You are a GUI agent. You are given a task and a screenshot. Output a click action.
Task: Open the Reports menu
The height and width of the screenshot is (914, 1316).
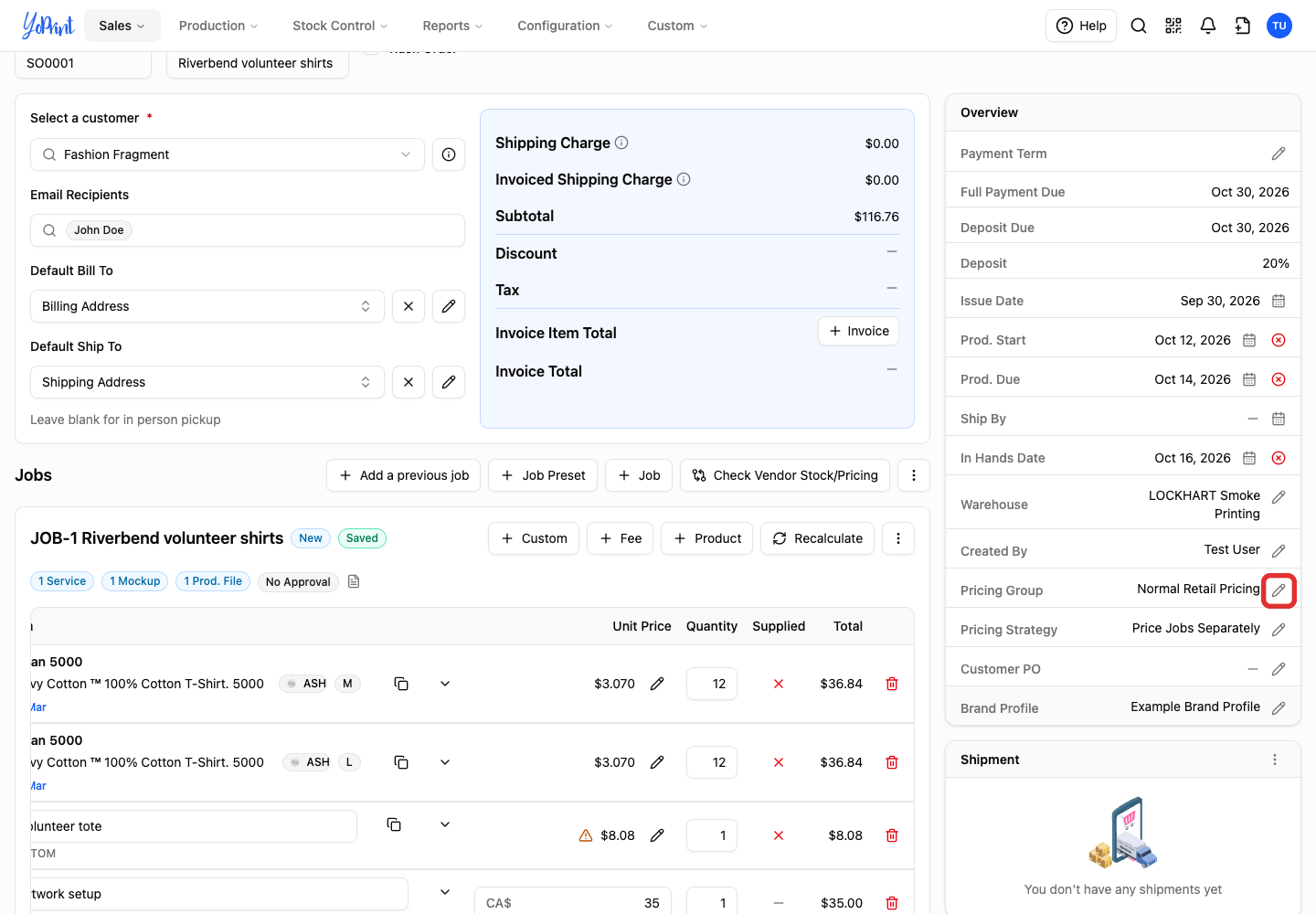(x=452, y=26)
